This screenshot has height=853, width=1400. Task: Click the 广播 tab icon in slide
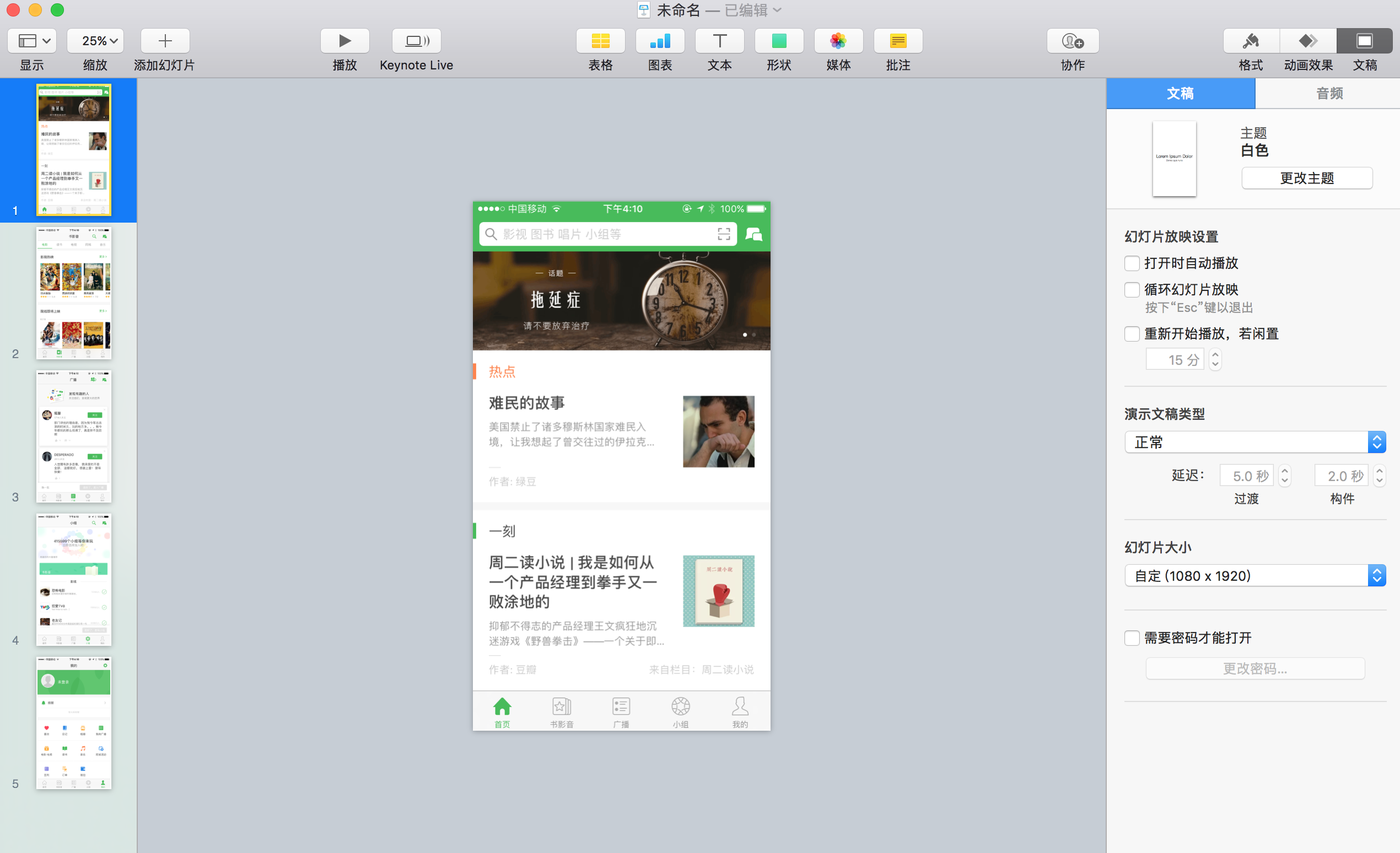click(x=621, y=706)
